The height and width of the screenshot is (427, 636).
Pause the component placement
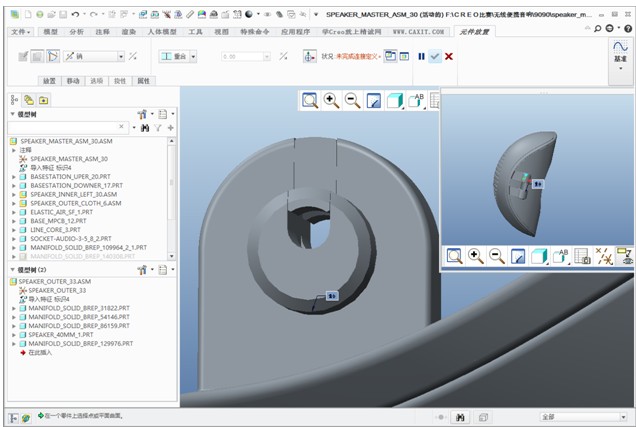point(421,56)
